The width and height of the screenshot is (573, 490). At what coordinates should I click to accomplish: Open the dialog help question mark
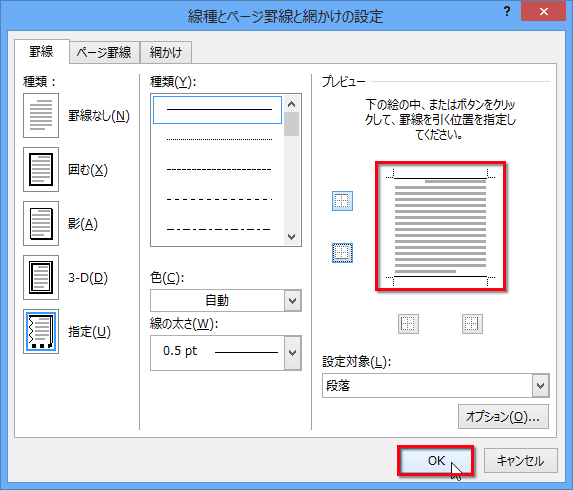click(x=507, y=12)
